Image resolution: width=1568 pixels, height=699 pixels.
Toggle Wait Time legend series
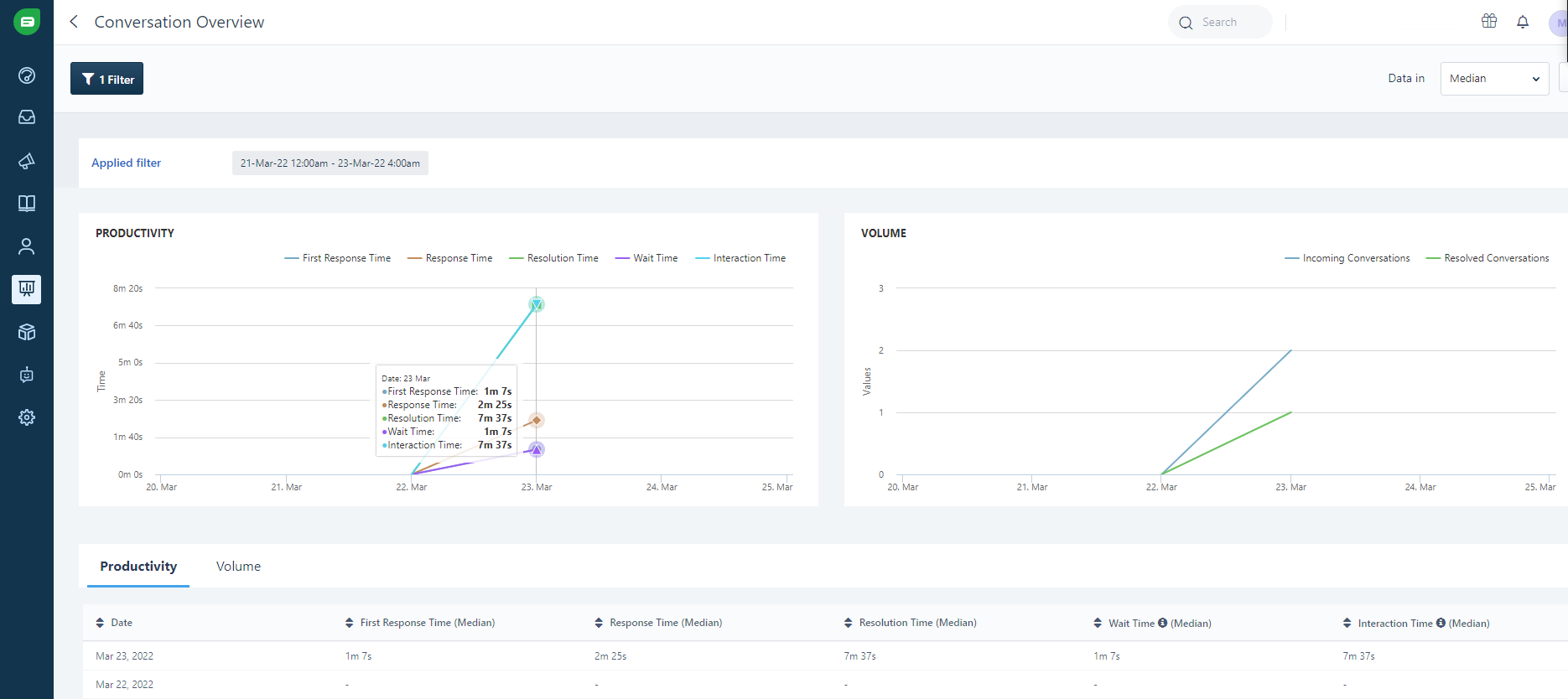pos(646,258)
